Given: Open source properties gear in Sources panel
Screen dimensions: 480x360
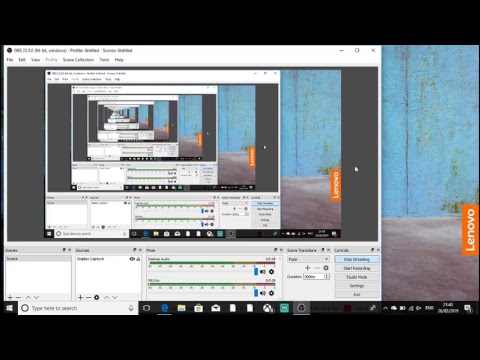Looking at the screenshot, I should point(97,297).
